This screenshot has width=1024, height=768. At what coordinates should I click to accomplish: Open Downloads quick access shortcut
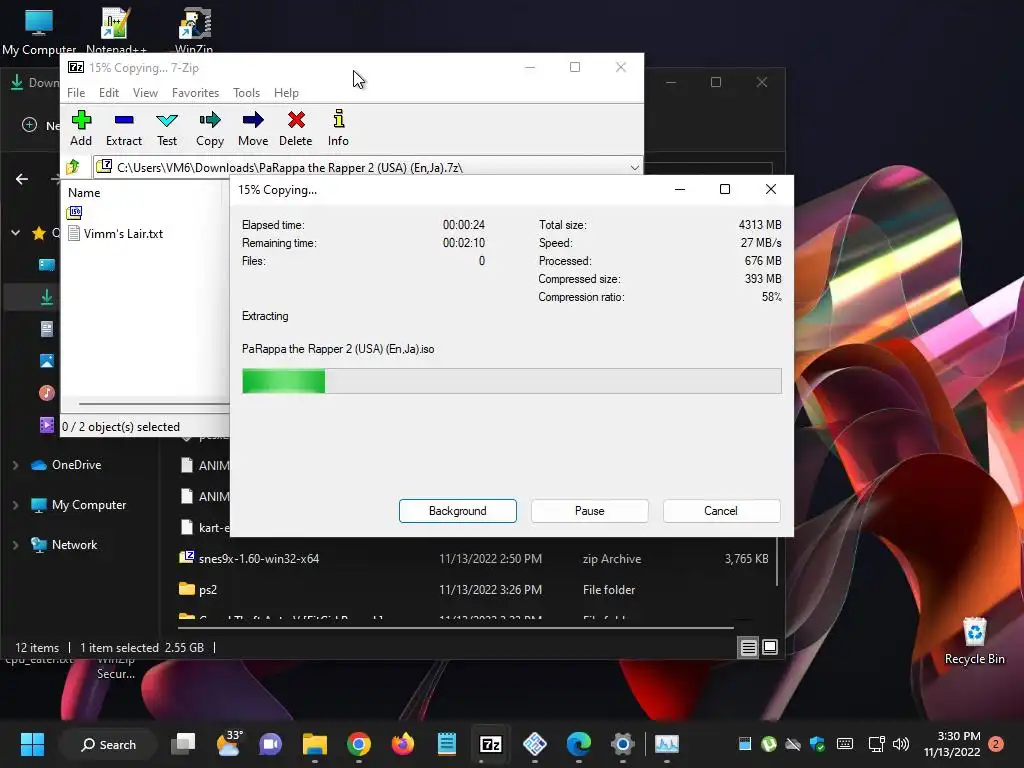point(46,297)
